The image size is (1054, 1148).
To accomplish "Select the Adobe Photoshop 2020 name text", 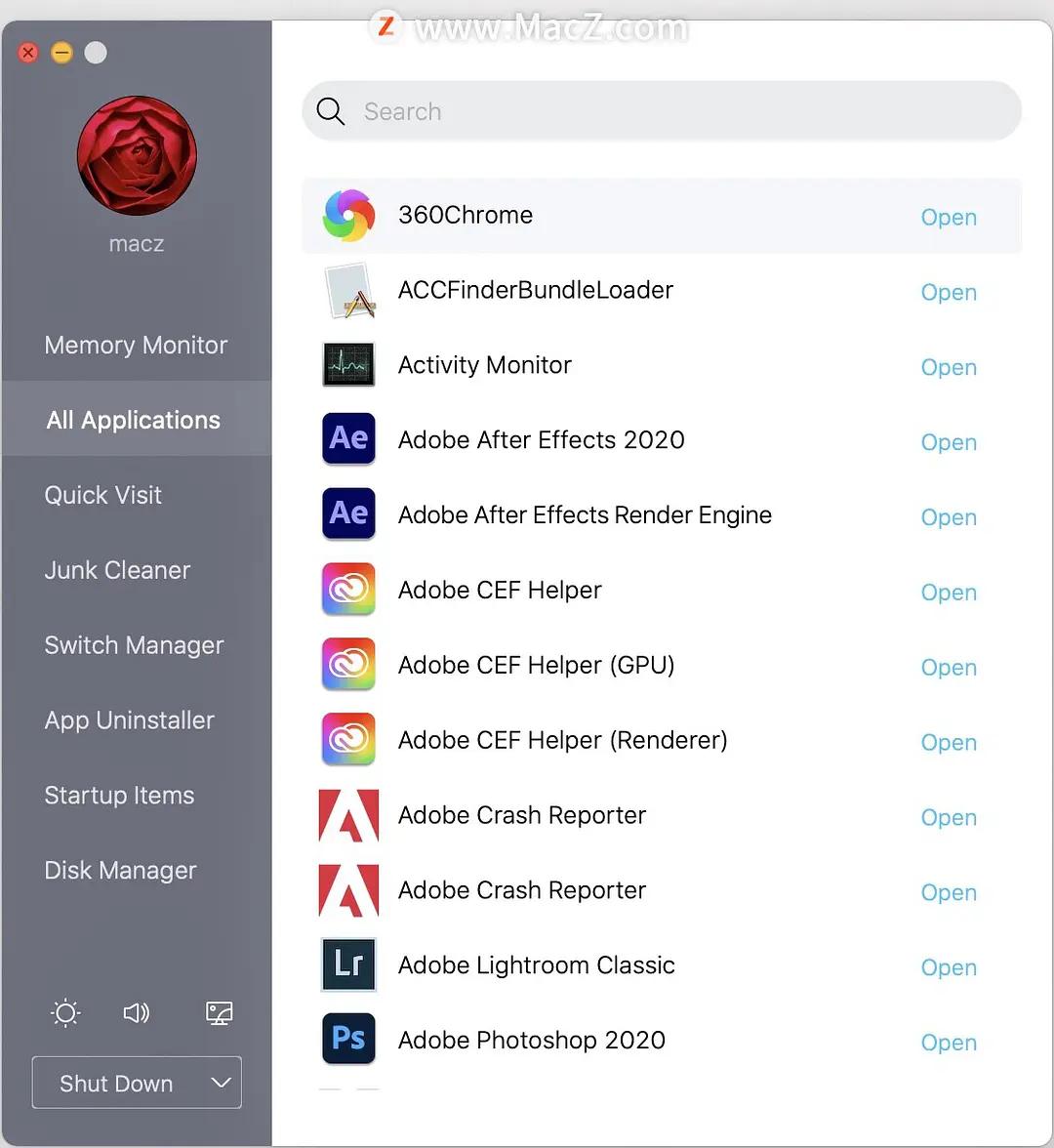I will point(531,1040).
